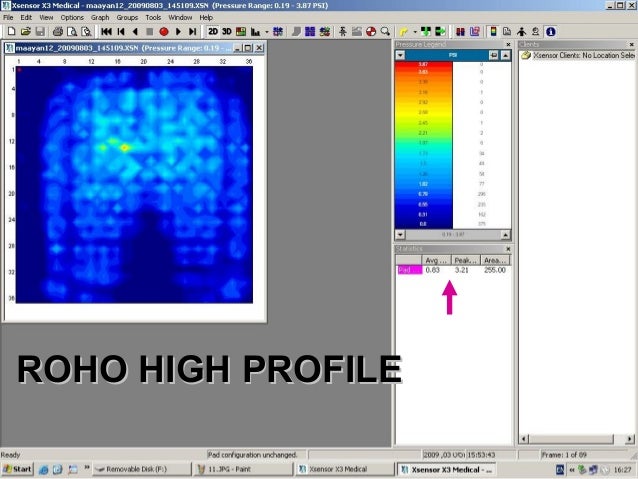
Task: Click the two red panels compare icon
Action: pyautogui.click(x=460, y=31)
